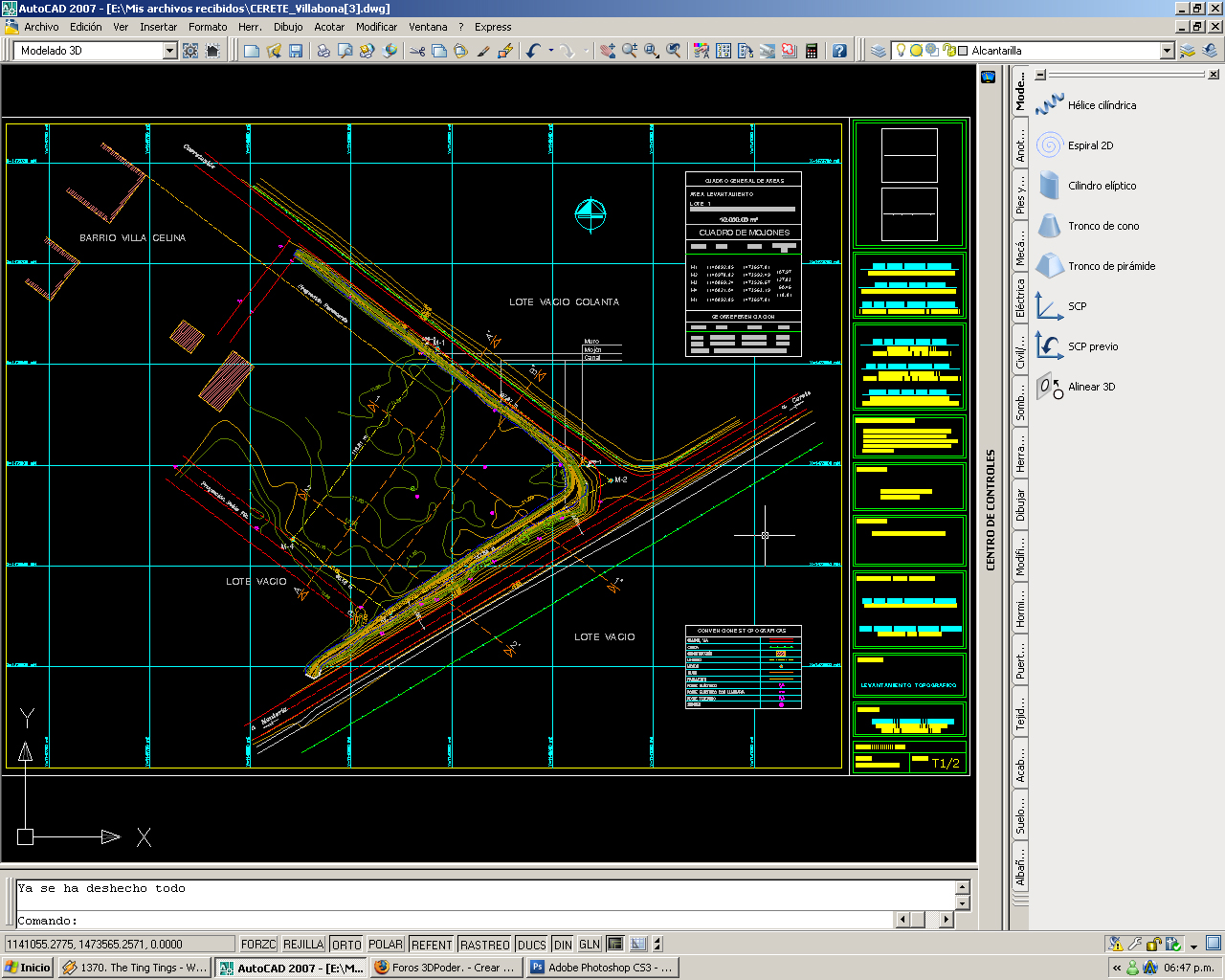Activate the Pan realtime hand tool
1225x980 pixels.
click(608, 51)
